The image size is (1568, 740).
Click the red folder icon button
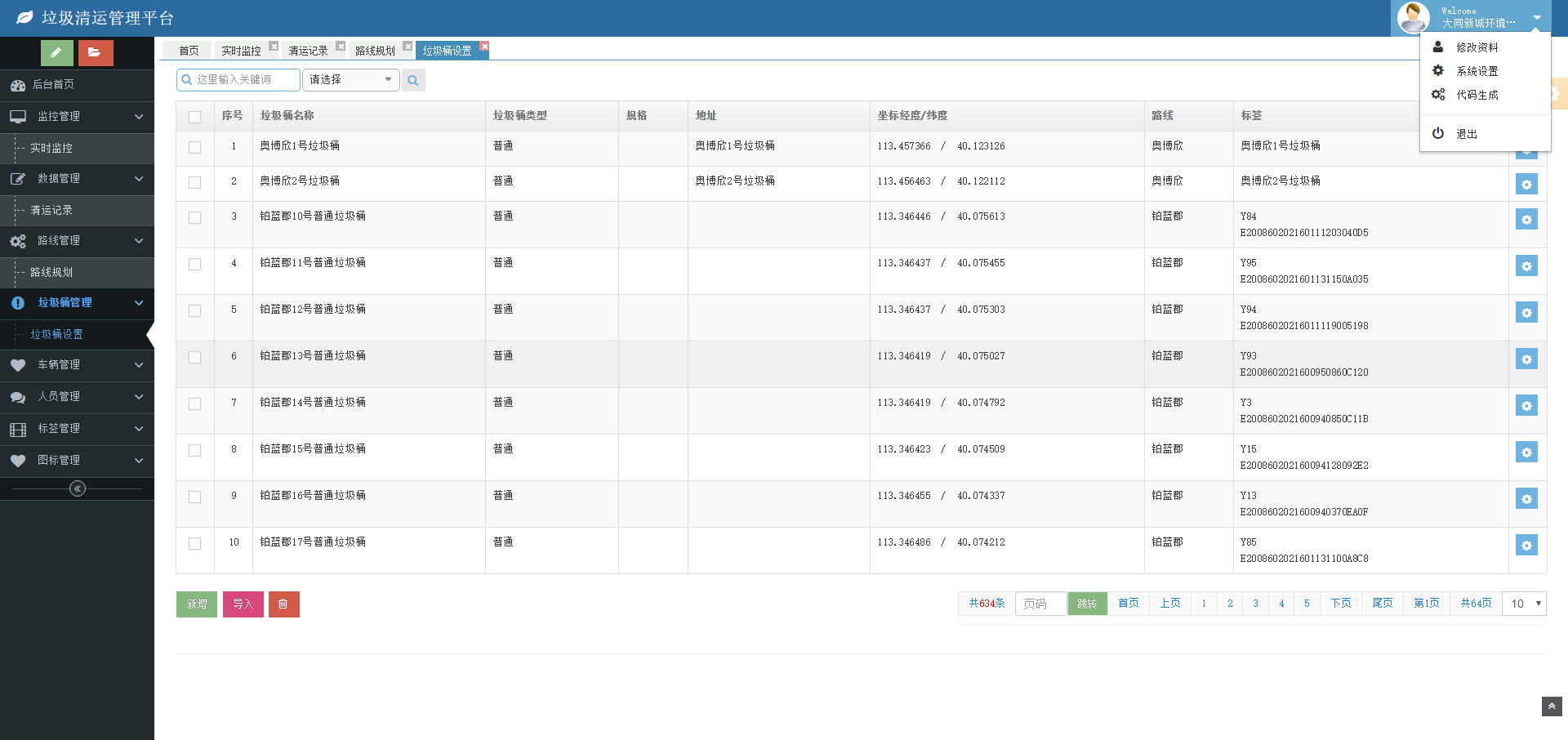(x=96, y=53)
